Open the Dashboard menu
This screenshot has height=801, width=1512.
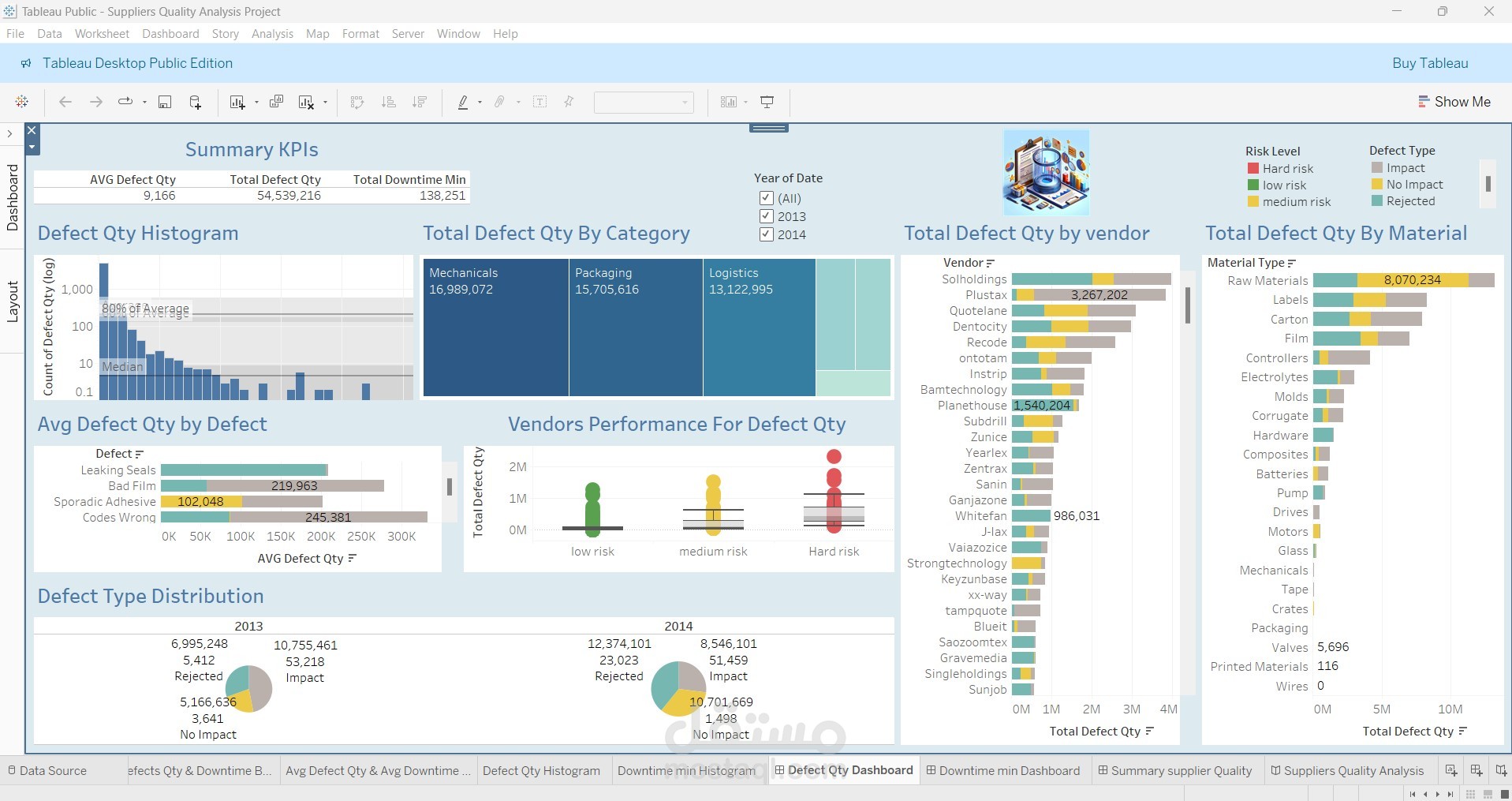(x=170, y=33)
